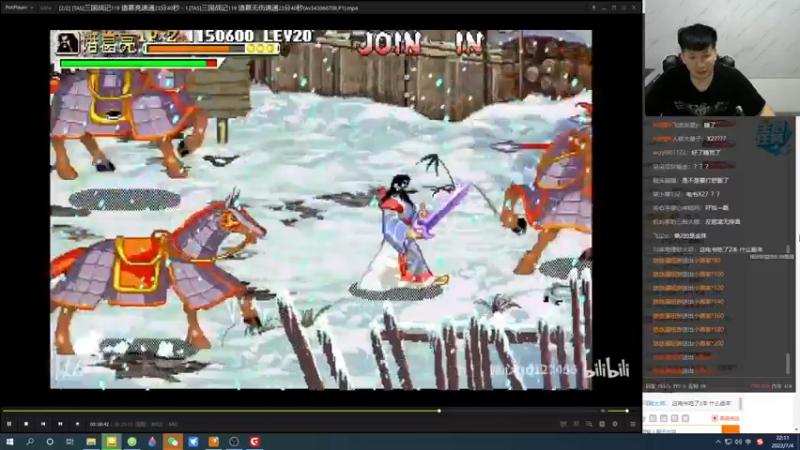Open Windows Search from the taskbar
The image size is (800, 450).
point(30,442)
